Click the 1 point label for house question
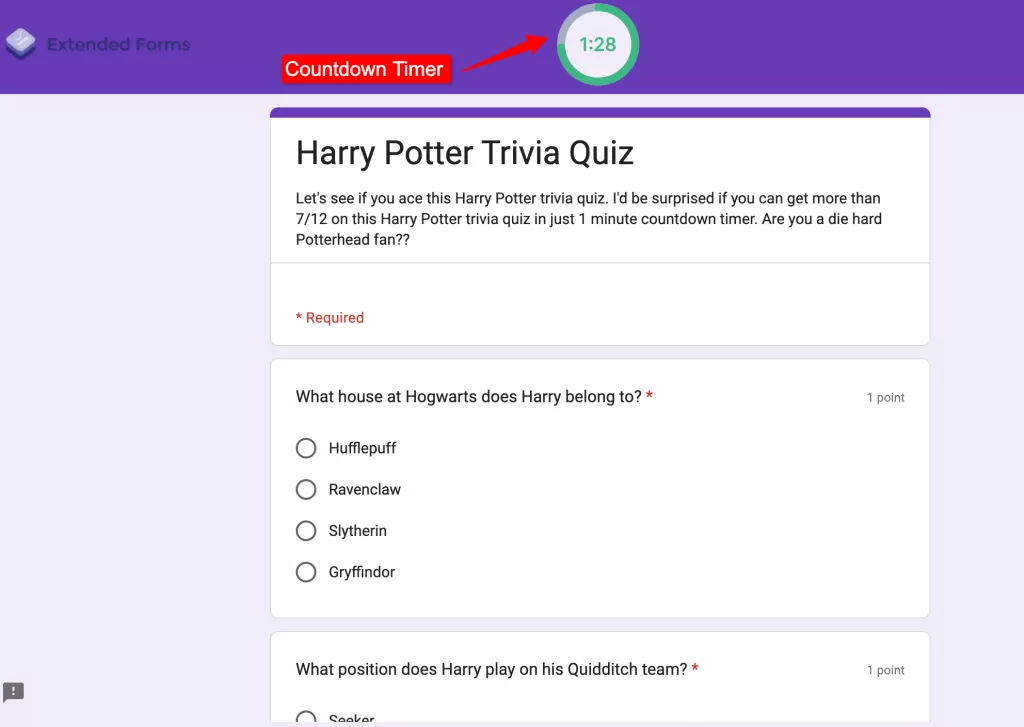 coord(885,397)
